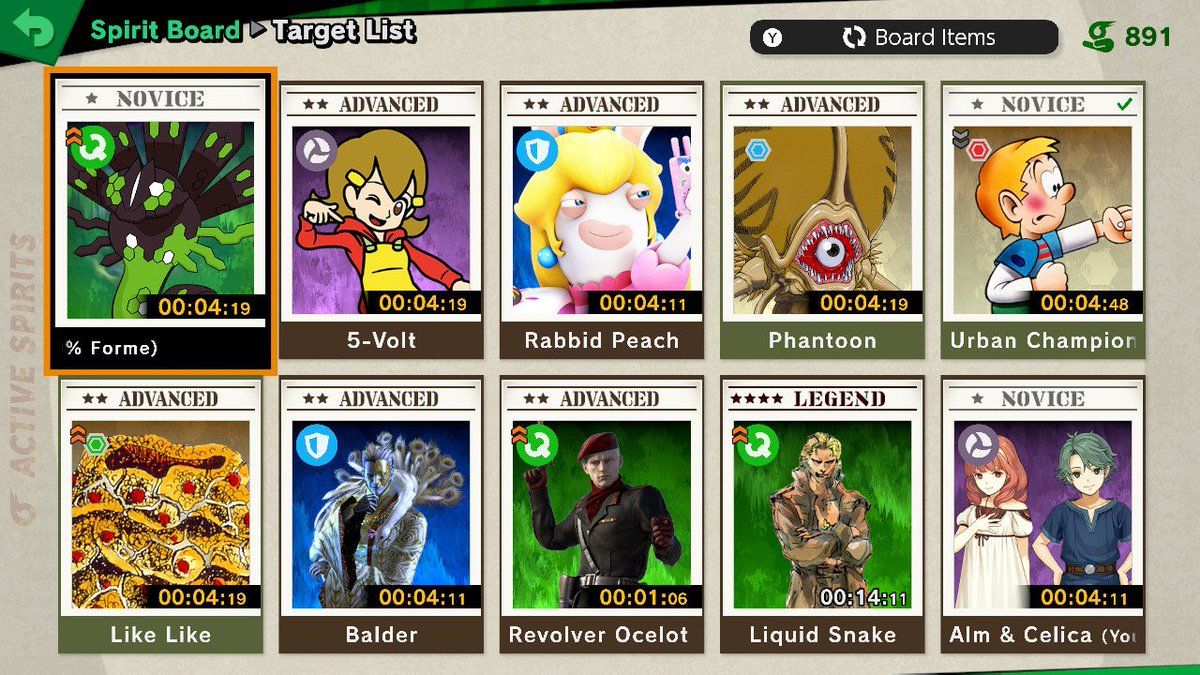Click the green Grab type icon on Liquid Snake
The height and width of the screenshot is (675, 1200).
(757, 444)
